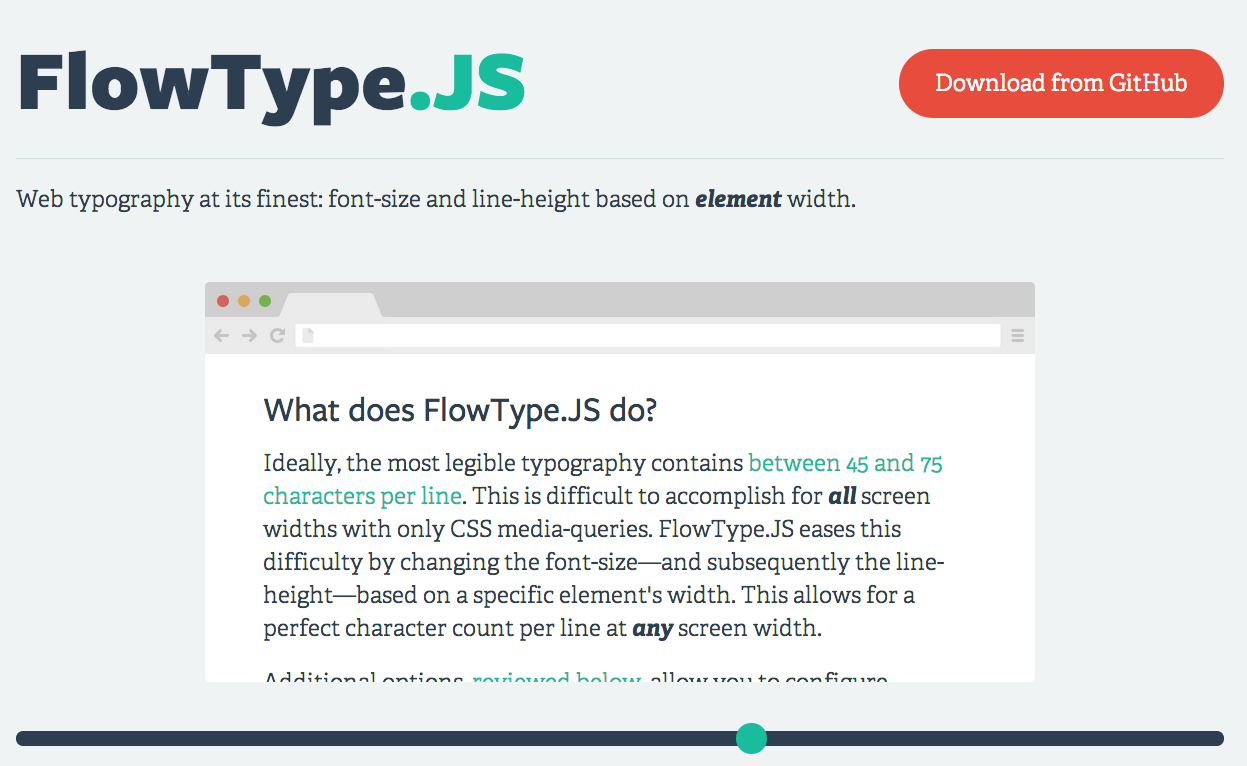Select the blank mock browser tab
This screenshot has width=1247, height=766.
(x=330, y=305)
